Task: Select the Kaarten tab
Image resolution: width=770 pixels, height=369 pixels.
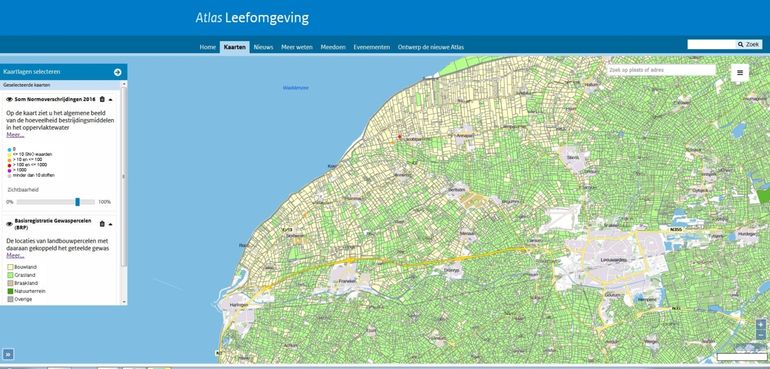Action: (x=235, y=47)
